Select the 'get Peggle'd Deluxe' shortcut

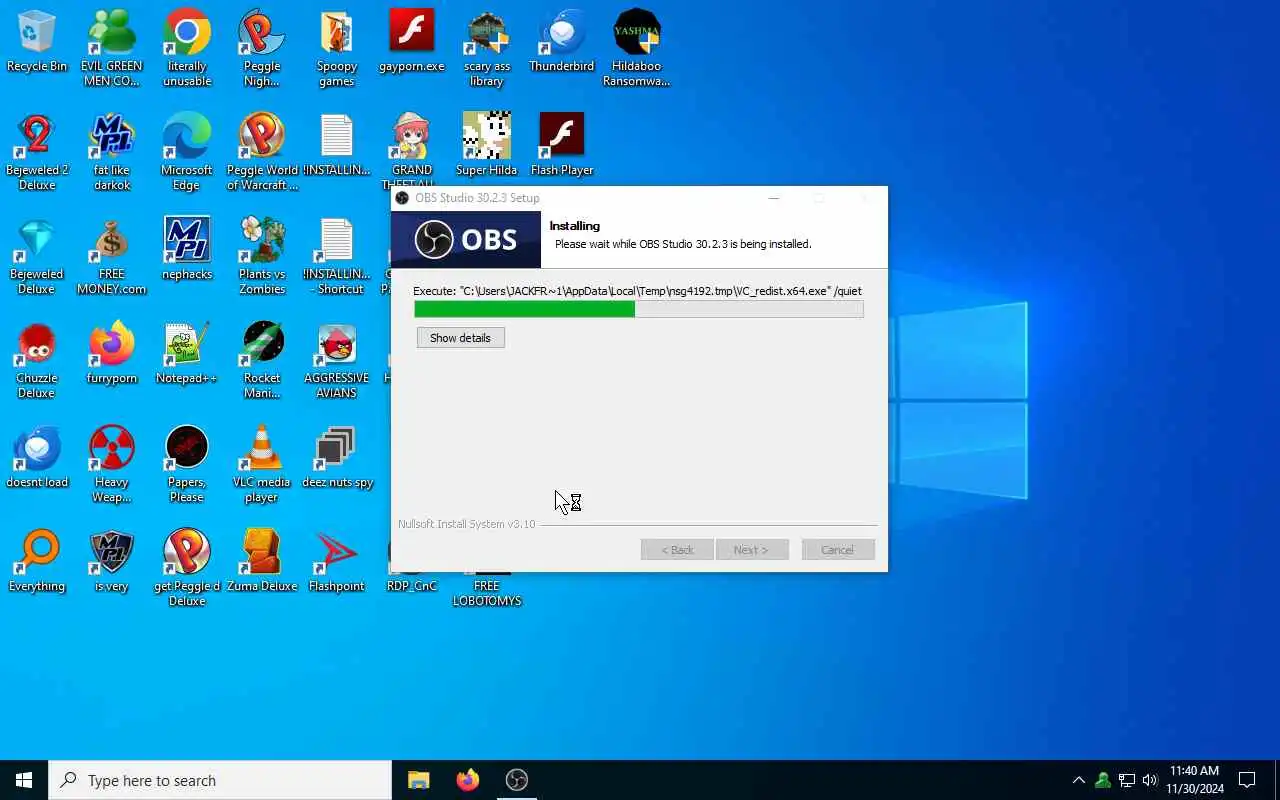187,569
